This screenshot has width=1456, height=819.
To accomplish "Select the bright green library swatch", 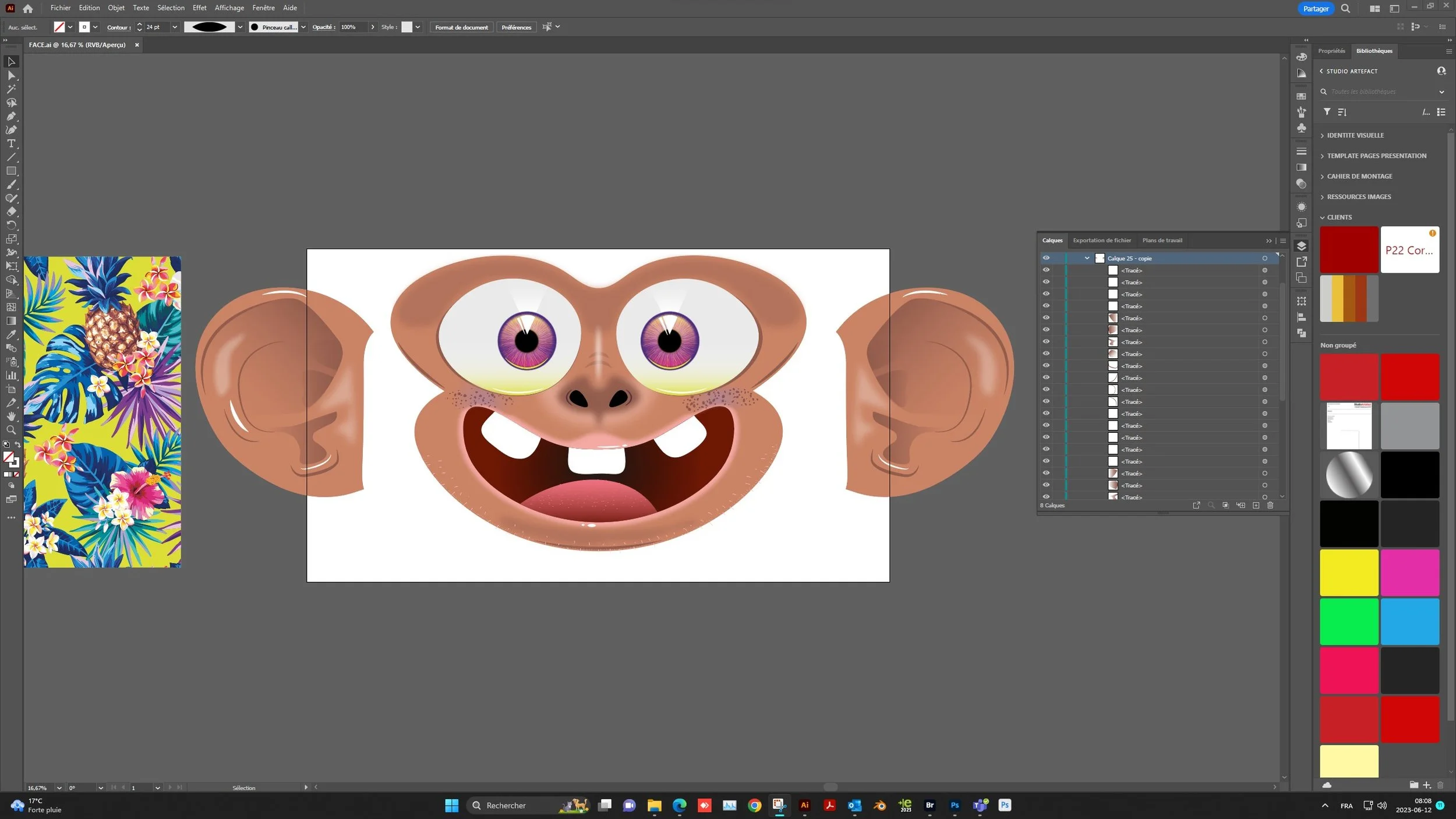I will tap(1349, 622).
